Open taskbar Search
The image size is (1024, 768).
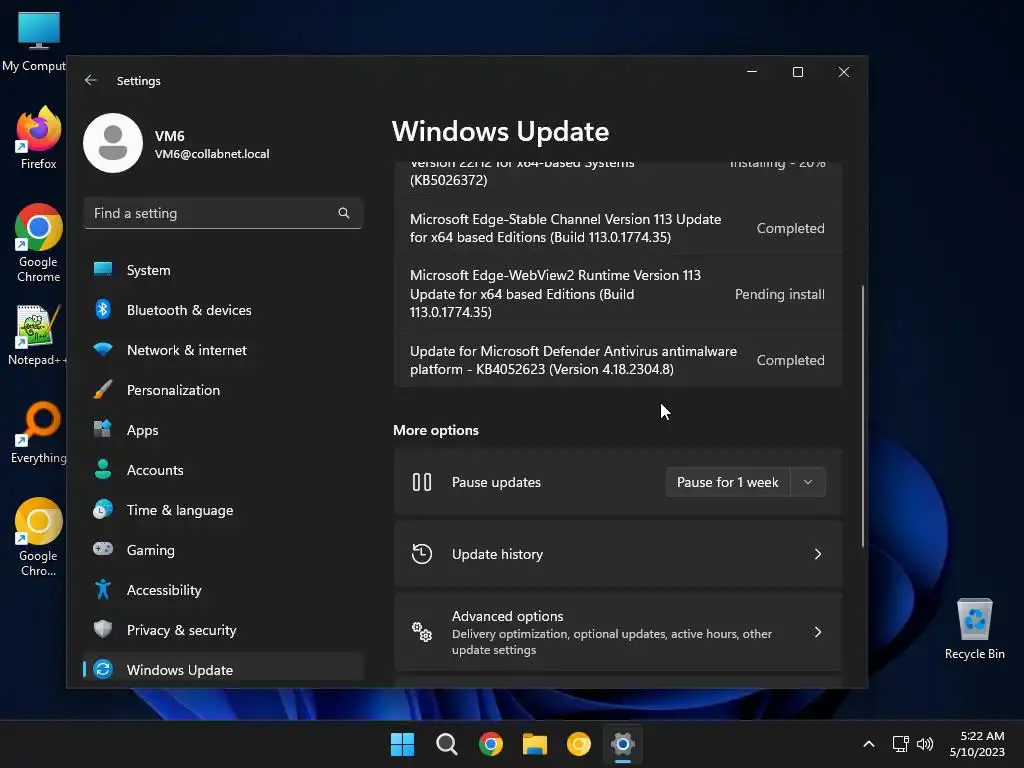pos(447,744)
